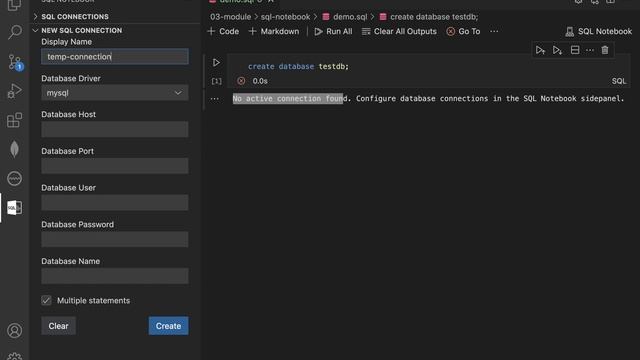The image size is (640, 360).
Task: Open the Database Driver mysql dropdown
Action: 115,93
